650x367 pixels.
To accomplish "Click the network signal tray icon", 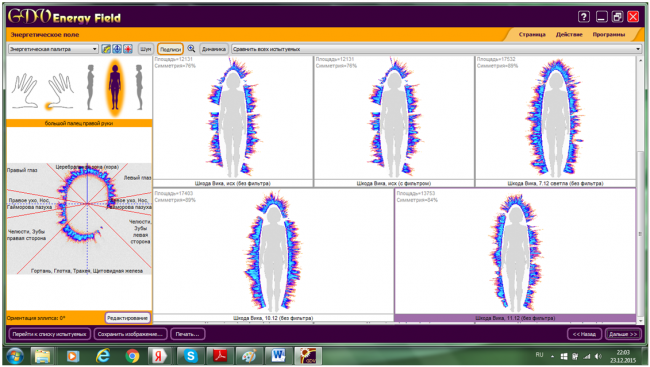I will (587, 356).
